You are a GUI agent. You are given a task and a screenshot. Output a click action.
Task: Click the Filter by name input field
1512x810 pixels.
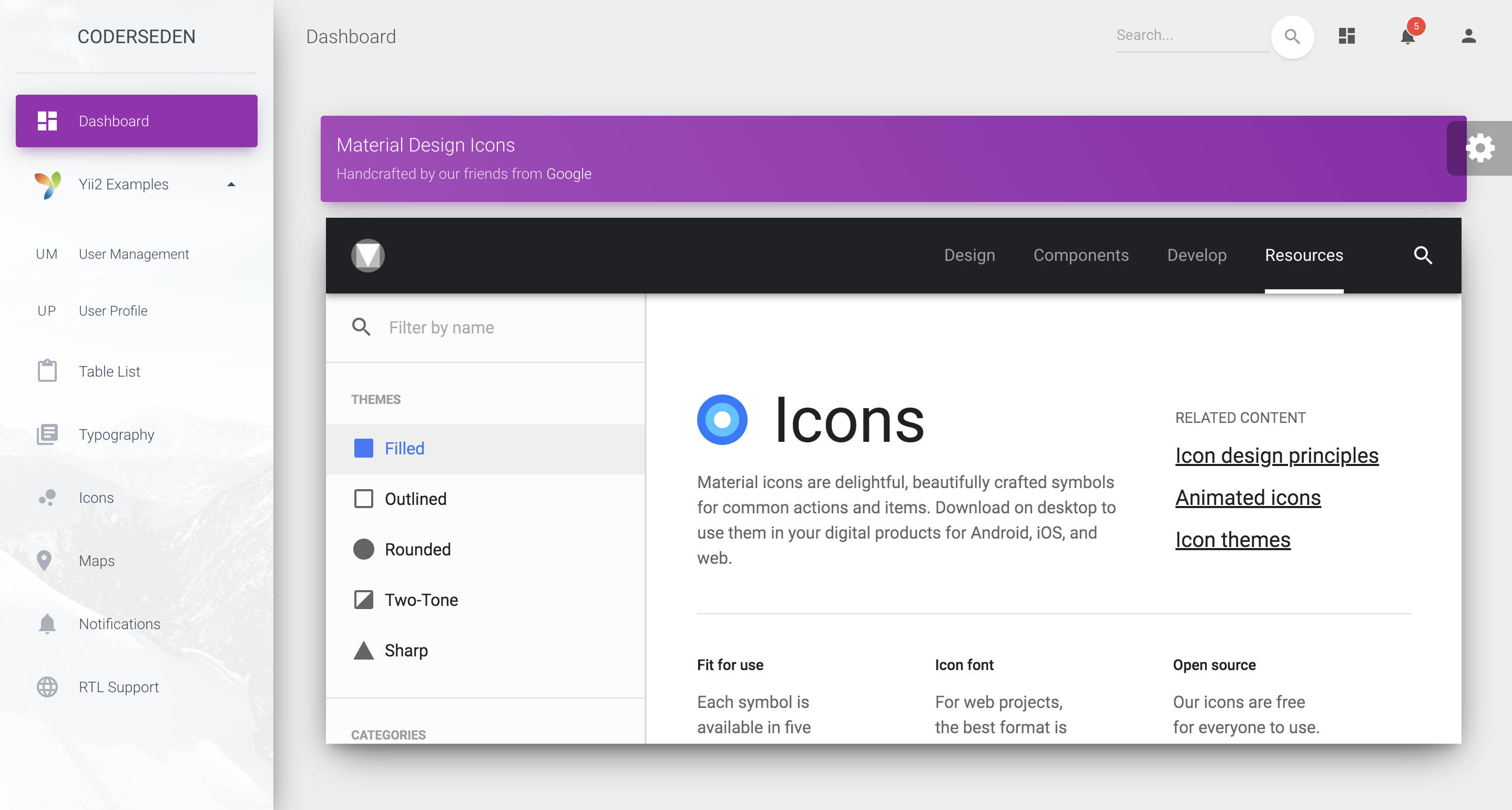[487, 327]
